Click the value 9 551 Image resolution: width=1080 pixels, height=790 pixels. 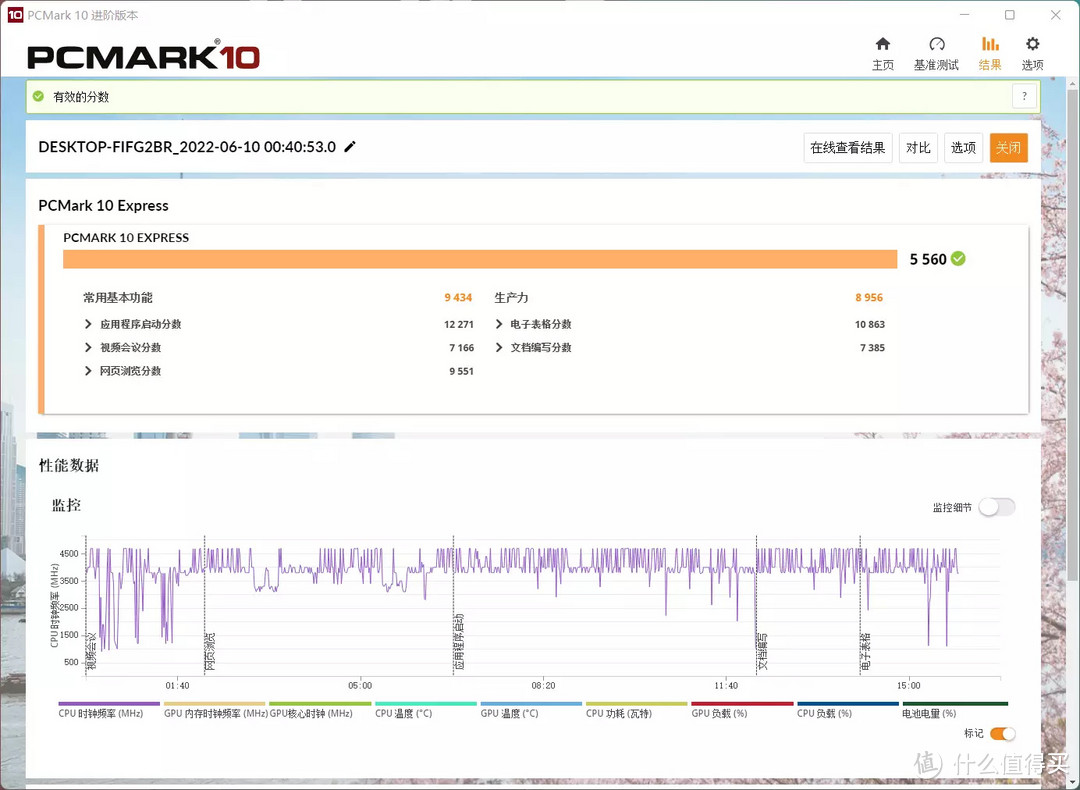(461, 371)
